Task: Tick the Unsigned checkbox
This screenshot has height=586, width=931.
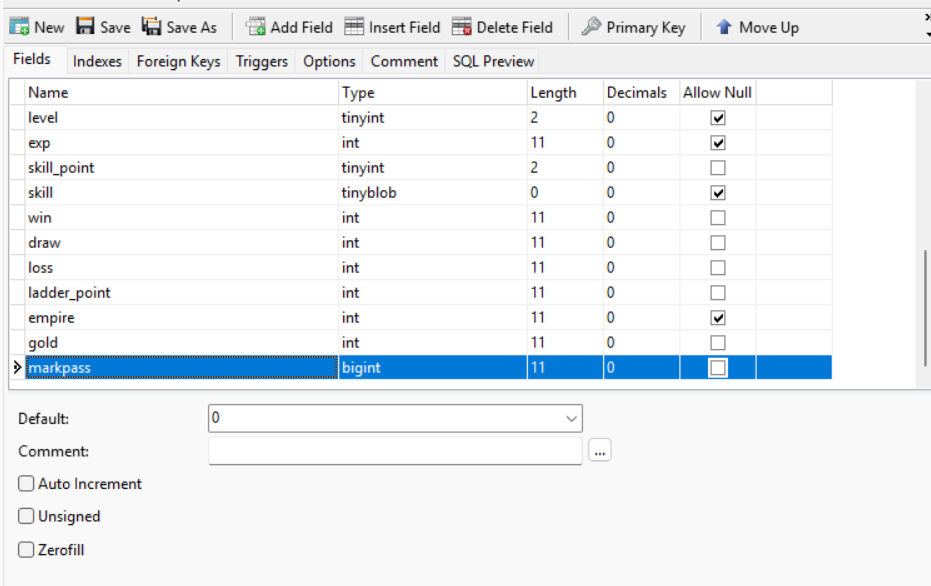Action: (26, 517)
